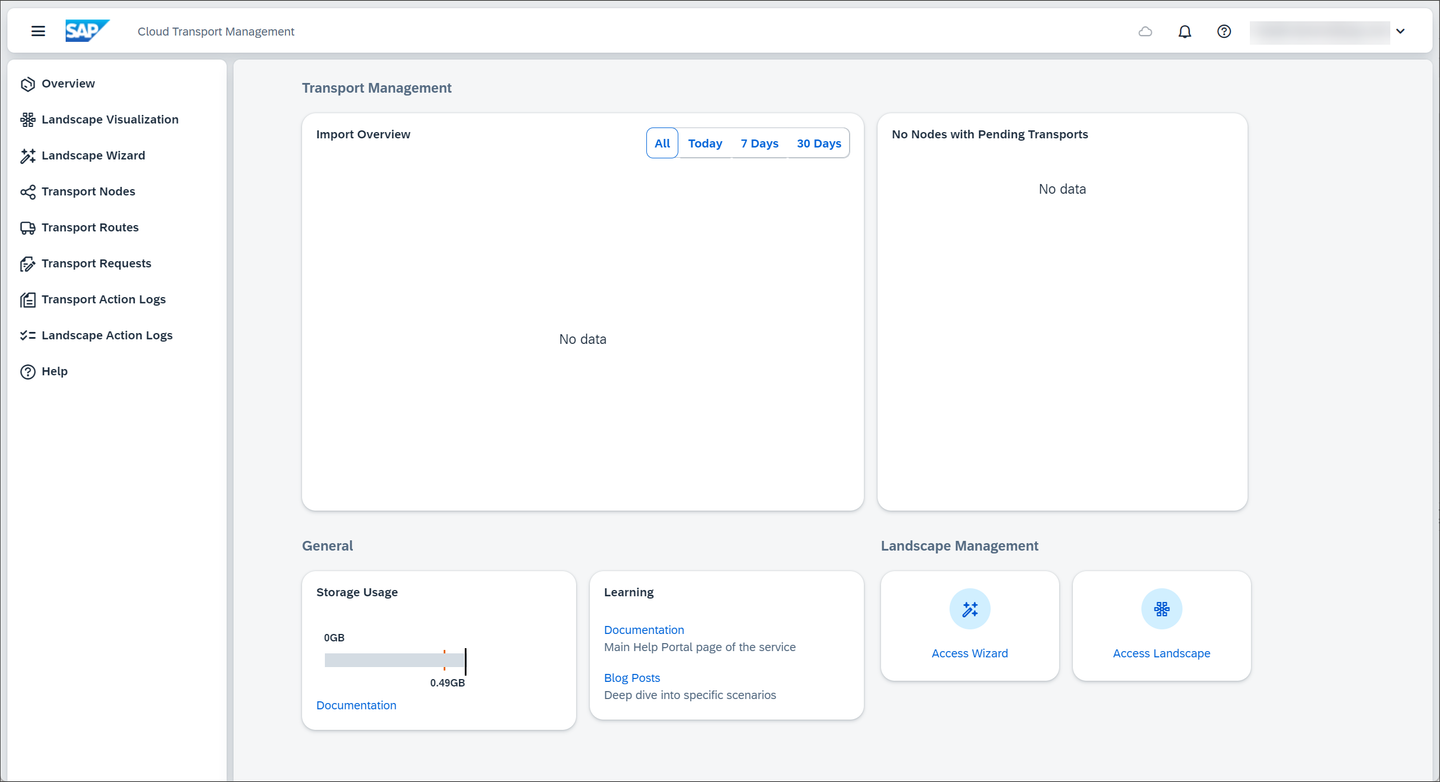
Task: Click the Access Wizard link text
Action: point(970,654)
